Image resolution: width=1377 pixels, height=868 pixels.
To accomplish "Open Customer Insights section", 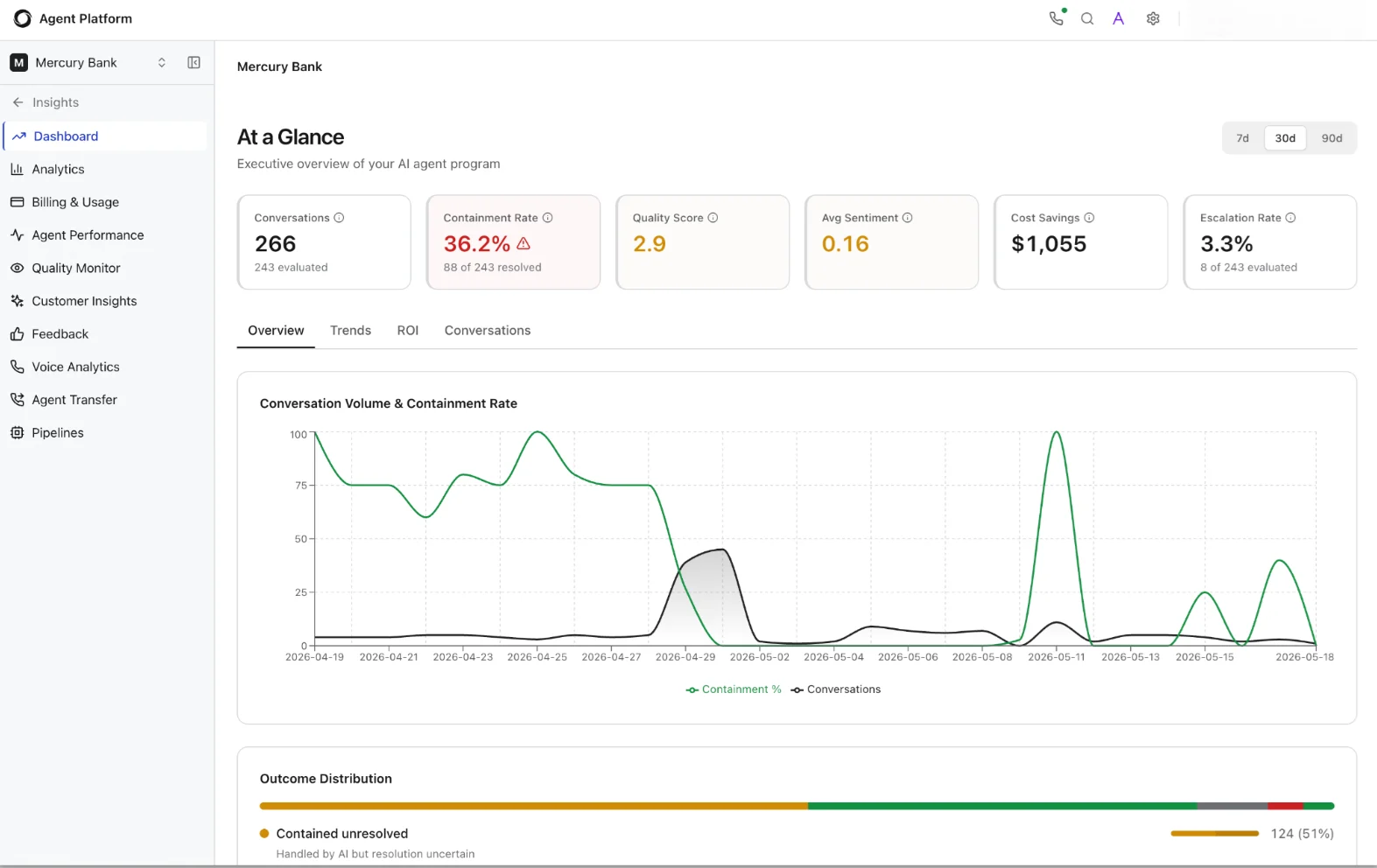I will pyautogui.click(x=107, y=301).
